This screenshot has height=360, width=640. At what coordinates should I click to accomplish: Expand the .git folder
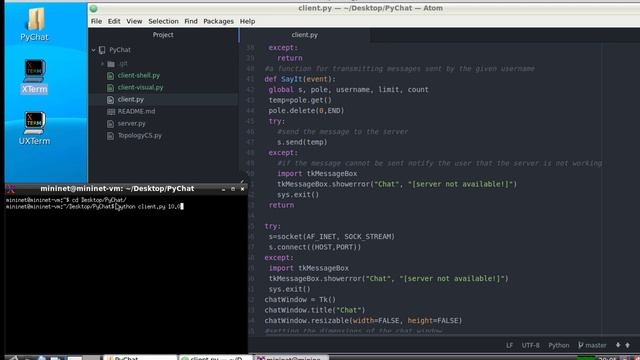(102, 64)
